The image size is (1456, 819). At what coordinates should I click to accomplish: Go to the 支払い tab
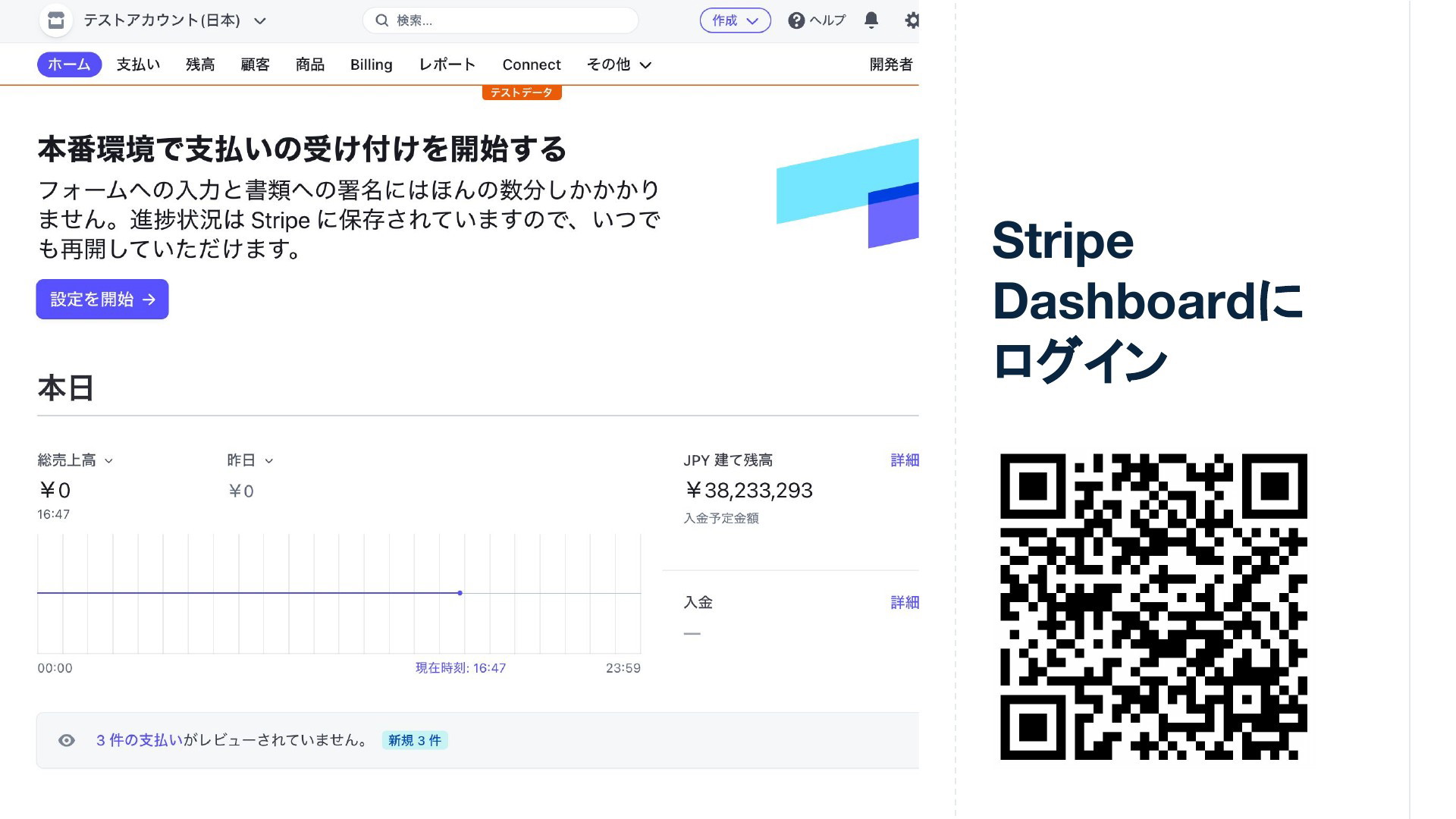[138, 64]
